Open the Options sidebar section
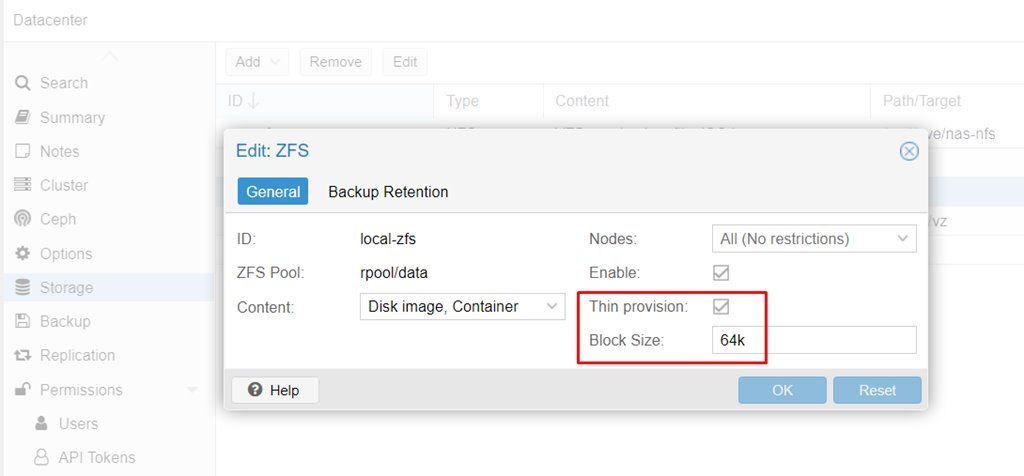1024x476 pixels. 66,253
